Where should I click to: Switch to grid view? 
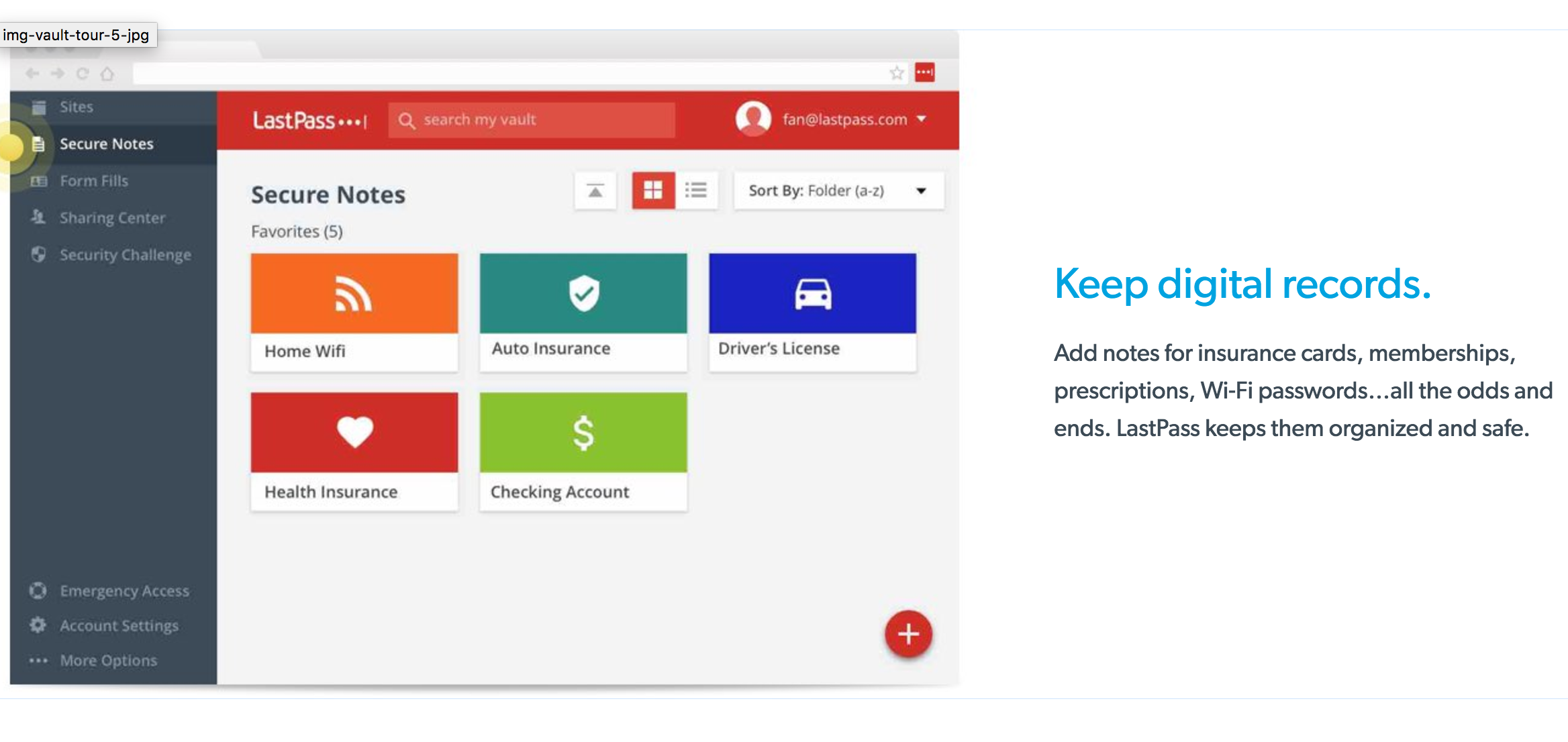click(653, 191)
